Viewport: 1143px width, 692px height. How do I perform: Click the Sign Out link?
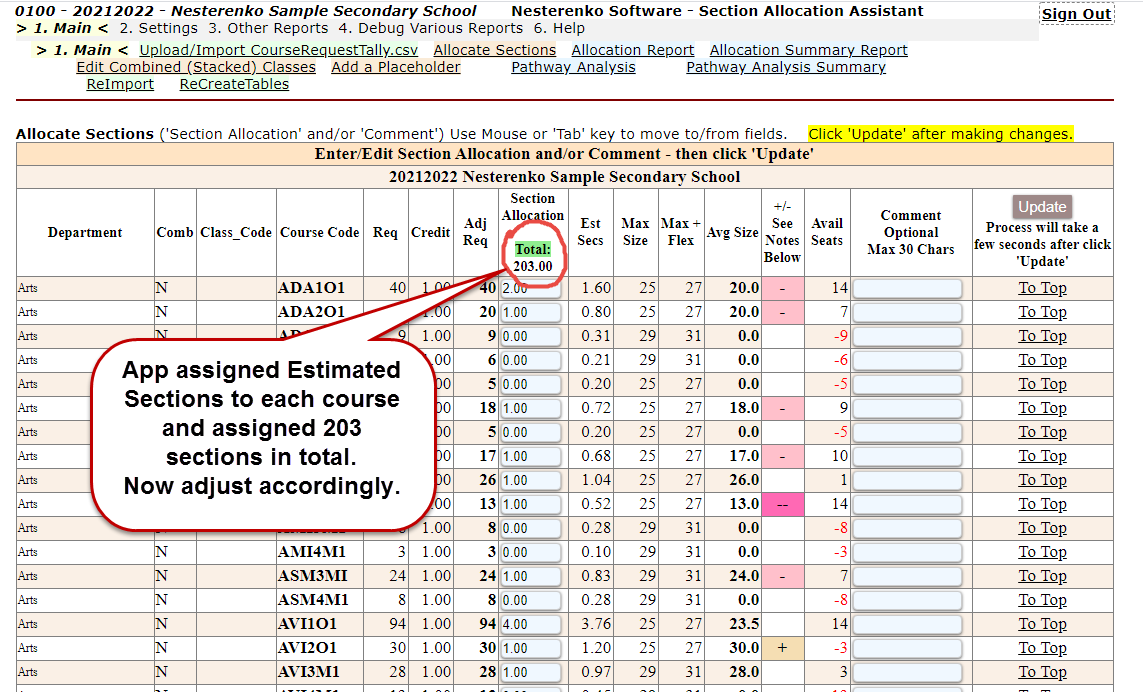click(1076, 14)
